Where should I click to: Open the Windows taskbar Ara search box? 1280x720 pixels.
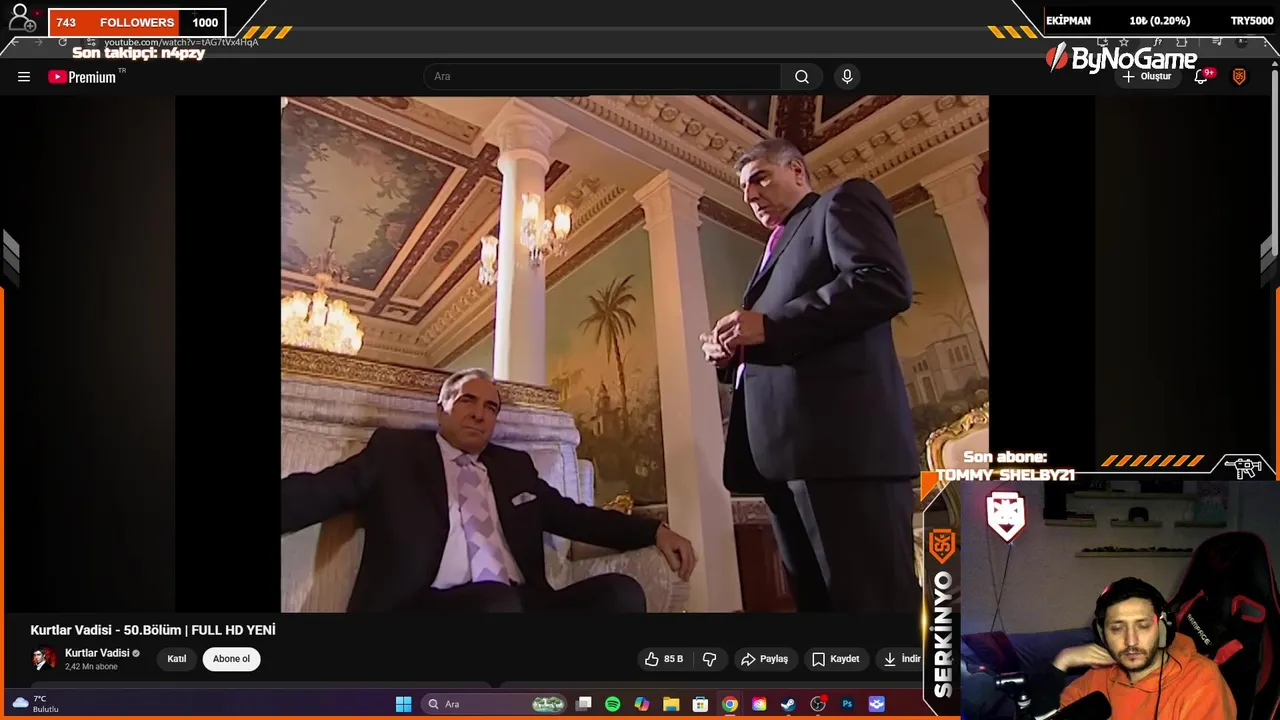495,704
